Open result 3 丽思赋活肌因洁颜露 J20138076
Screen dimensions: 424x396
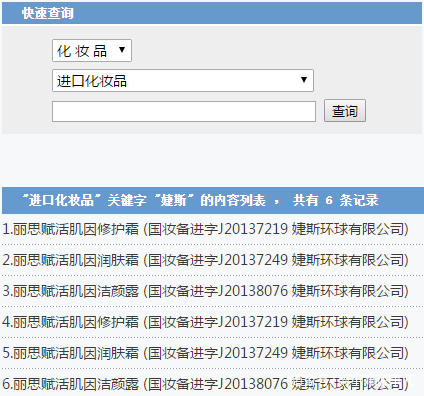tap(205, 291)
